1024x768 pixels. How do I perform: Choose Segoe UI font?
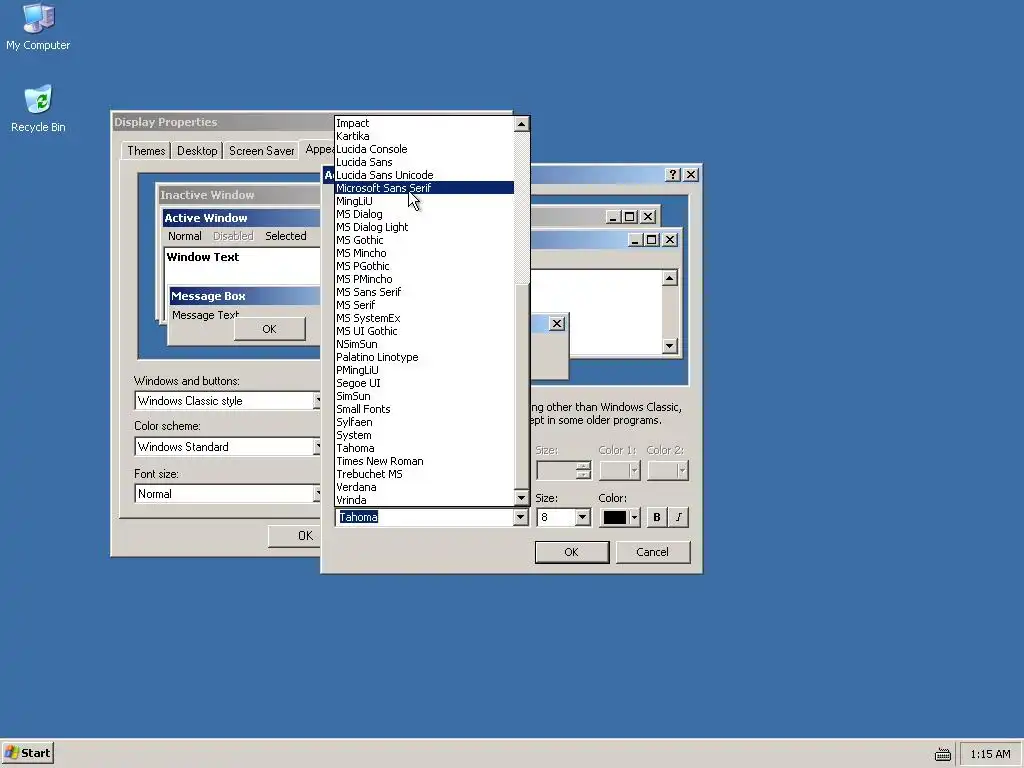tap(424, 383)
